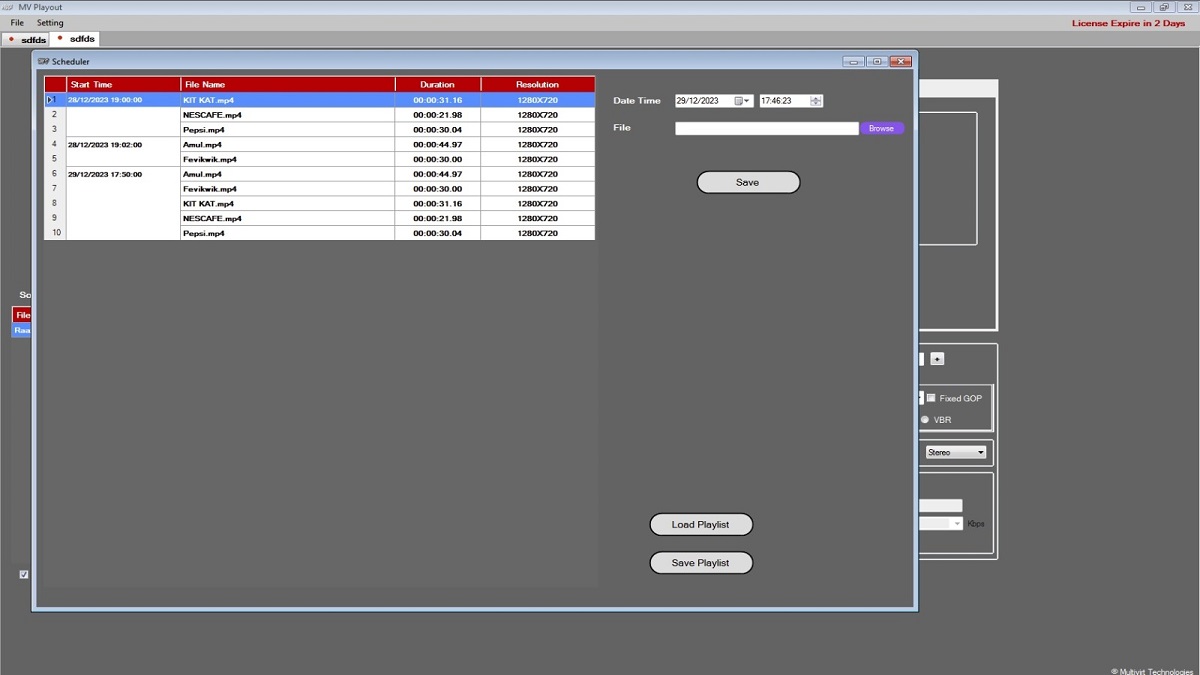Select row header number 5
Image resolution: width=1200 pixels, height=675 pixels.
pos(55,159)
